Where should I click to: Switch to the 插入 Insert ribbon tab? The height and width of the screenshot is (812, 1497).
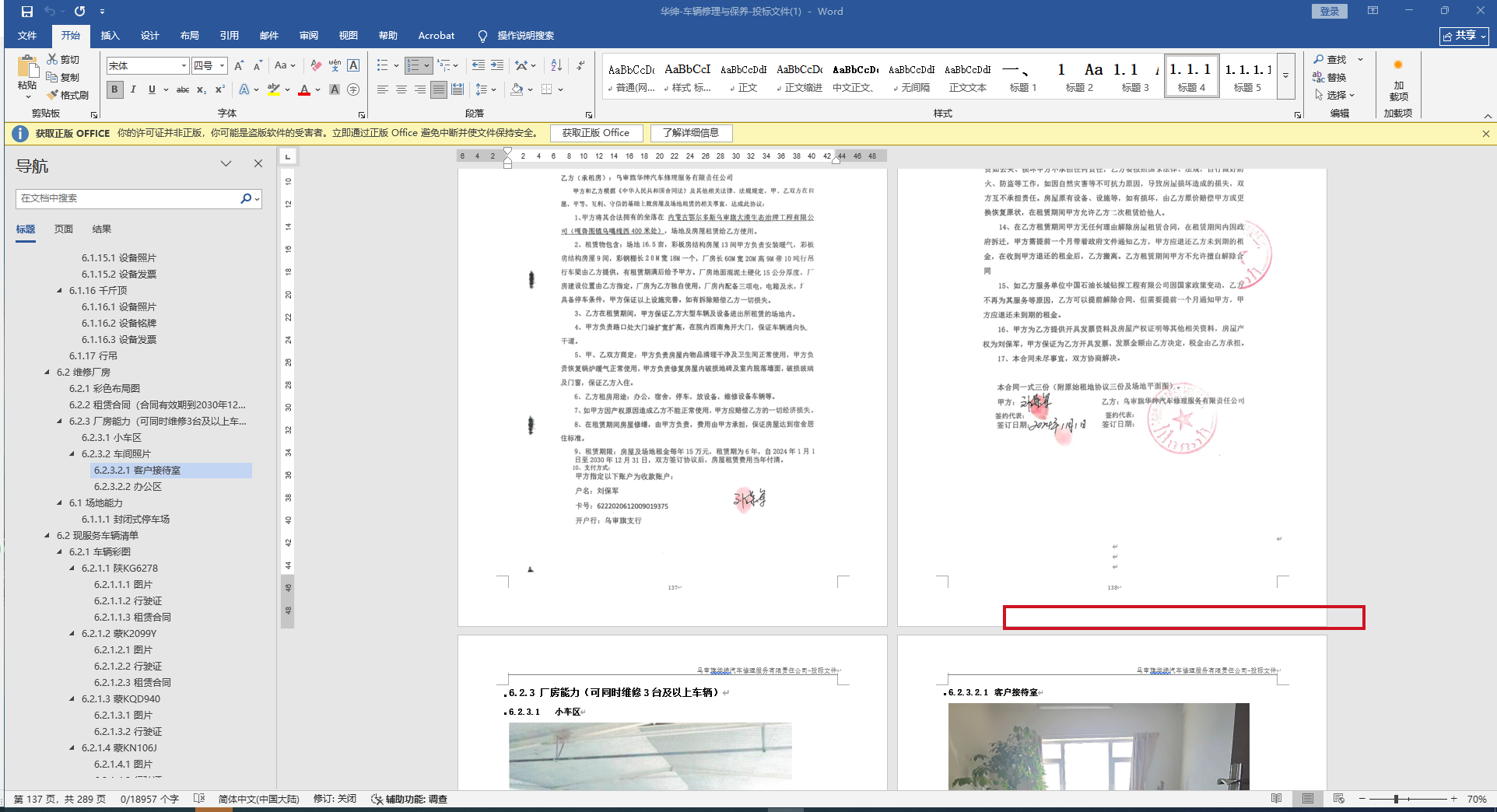click(x=110, y=36)
